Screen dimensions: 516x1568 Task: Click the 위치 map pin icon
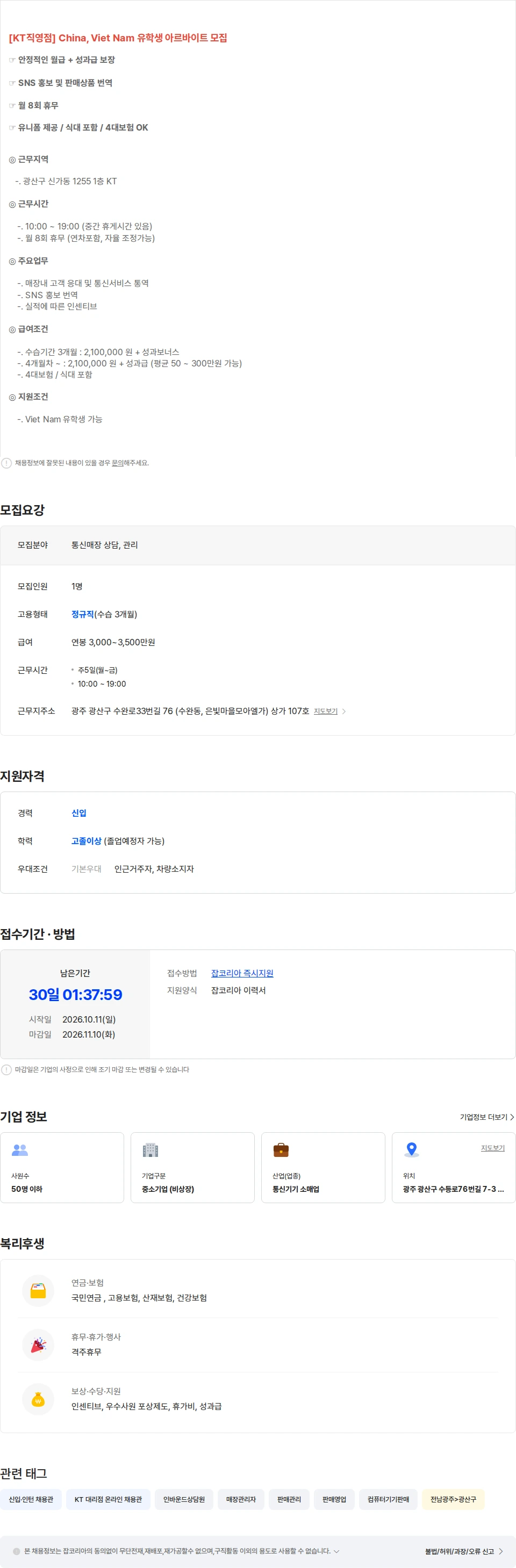click(412, 1149)
